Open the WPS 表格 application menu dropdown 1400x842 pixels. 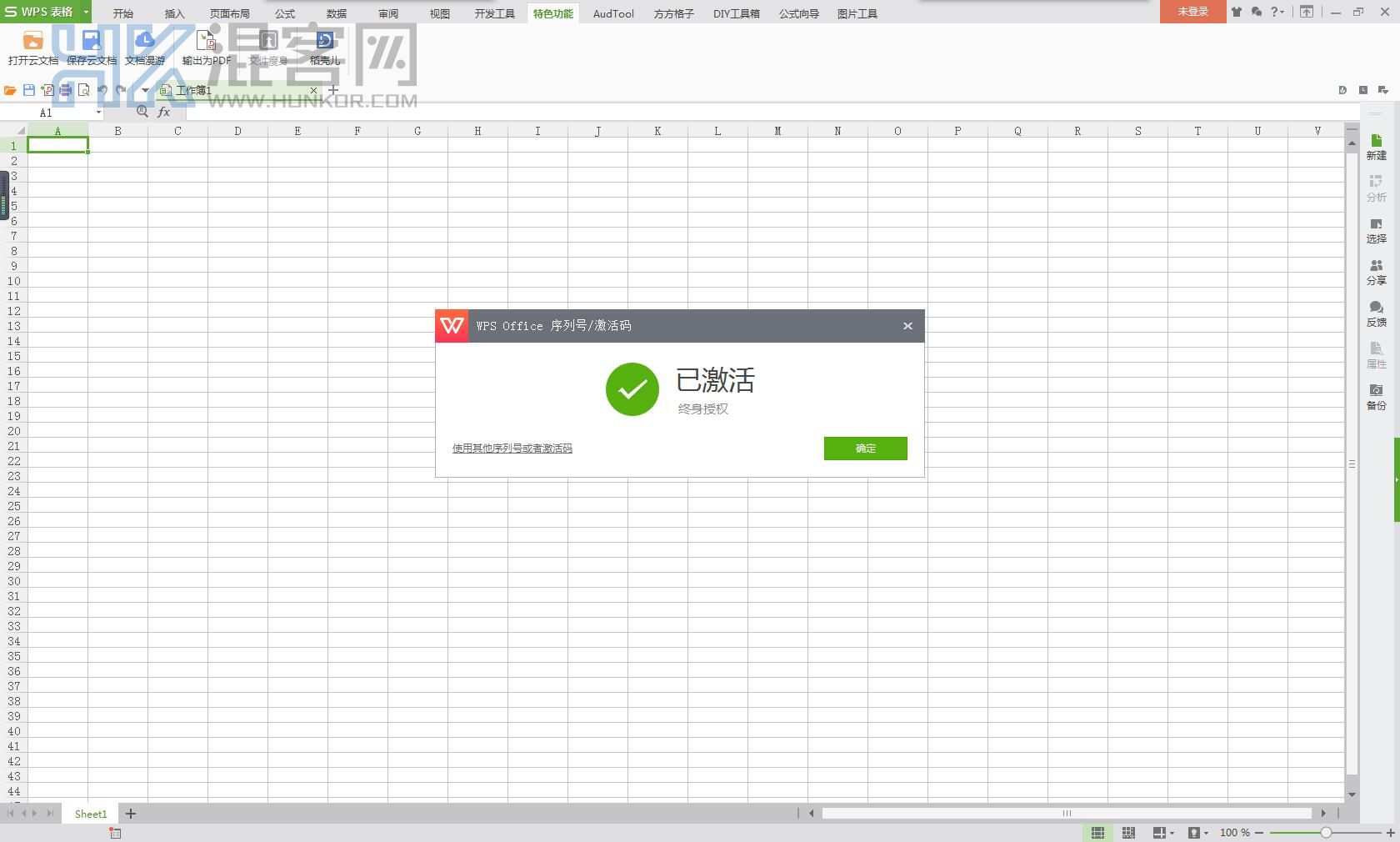pyautogui.click(x=86, y=12)
